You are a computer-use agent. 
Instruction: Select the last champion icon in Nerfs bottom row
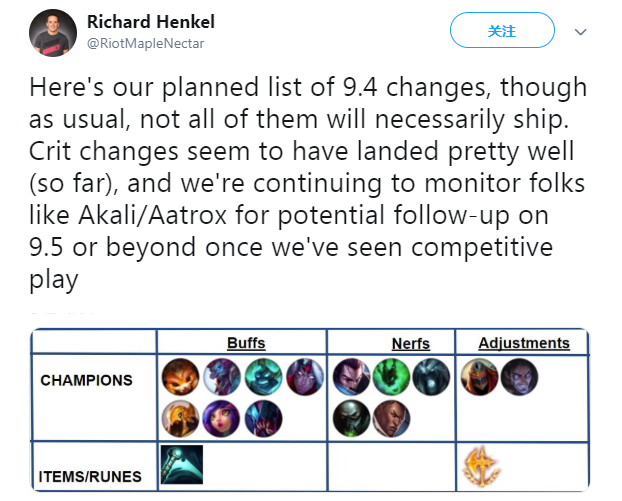(392, 417)
